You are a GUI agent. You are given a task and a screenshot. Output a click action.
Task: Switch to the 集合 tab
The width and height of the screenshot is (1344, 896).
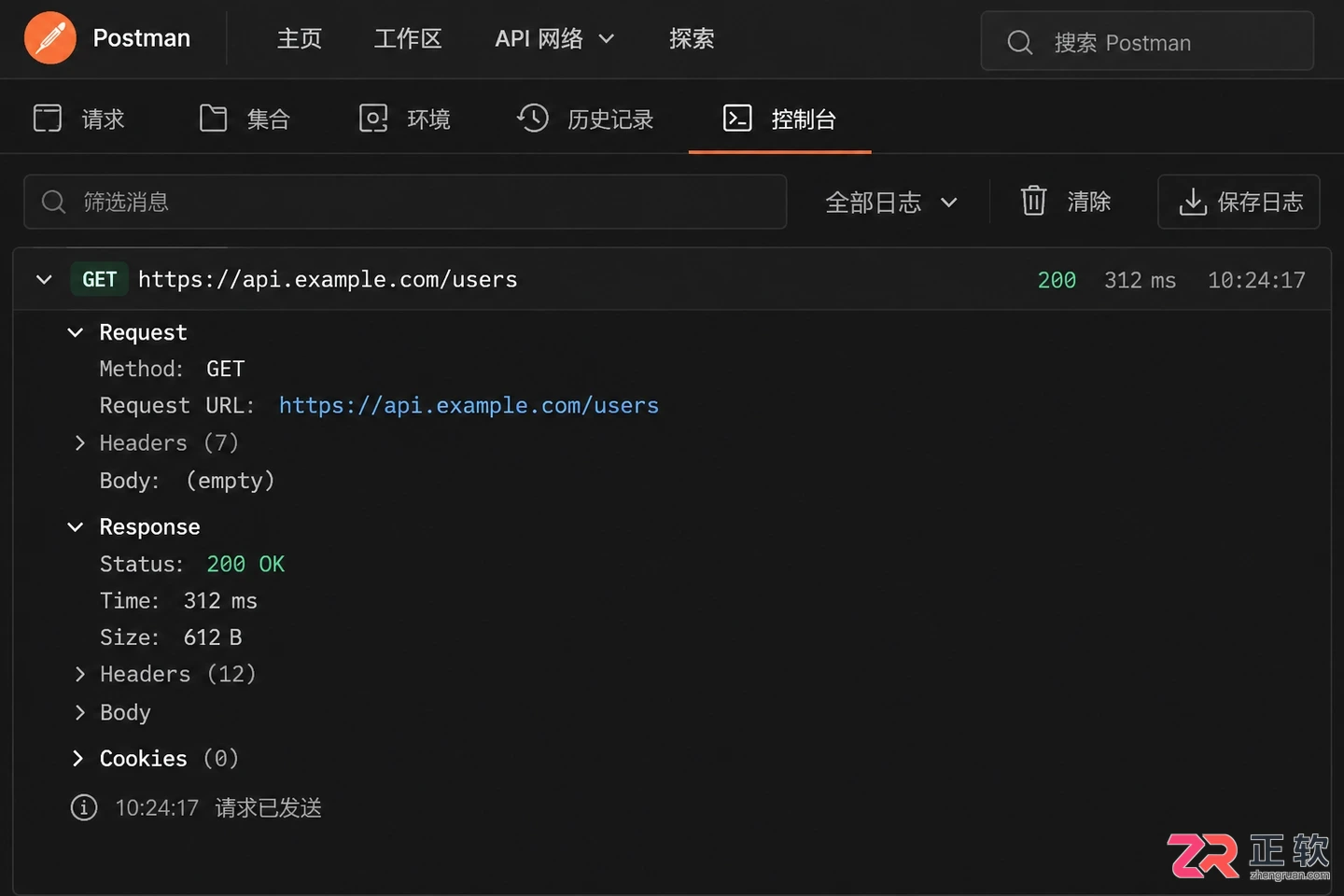point(245,119)
